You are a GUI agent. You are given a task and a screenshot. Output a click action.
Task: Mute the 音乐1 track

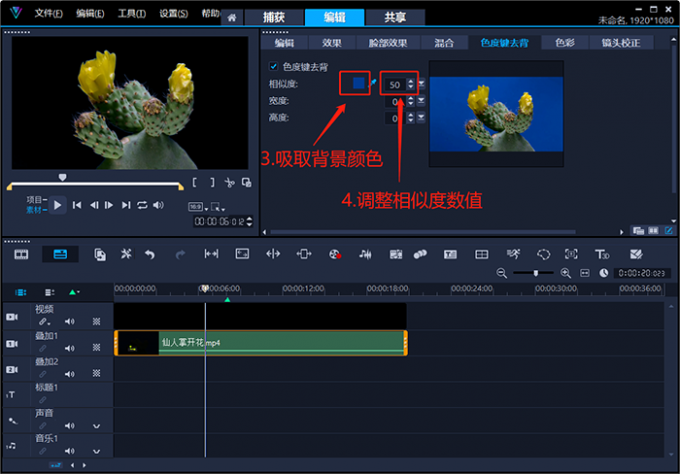(69, 451)
